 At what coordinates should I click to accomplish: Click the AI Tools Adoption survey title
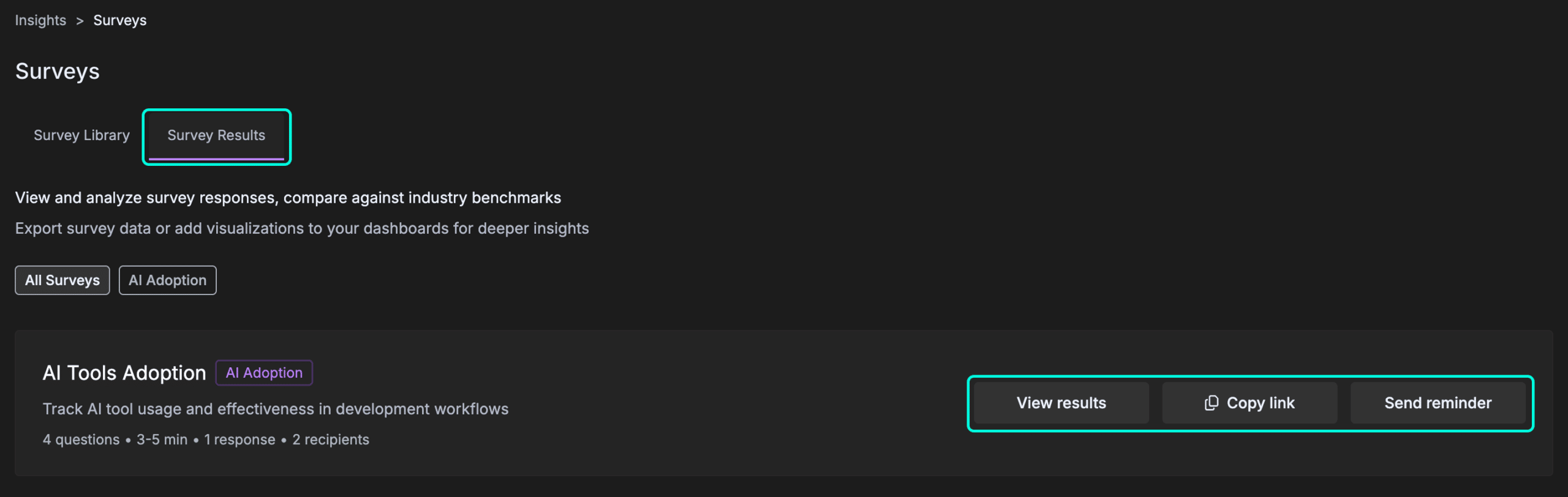click(124, 372)
